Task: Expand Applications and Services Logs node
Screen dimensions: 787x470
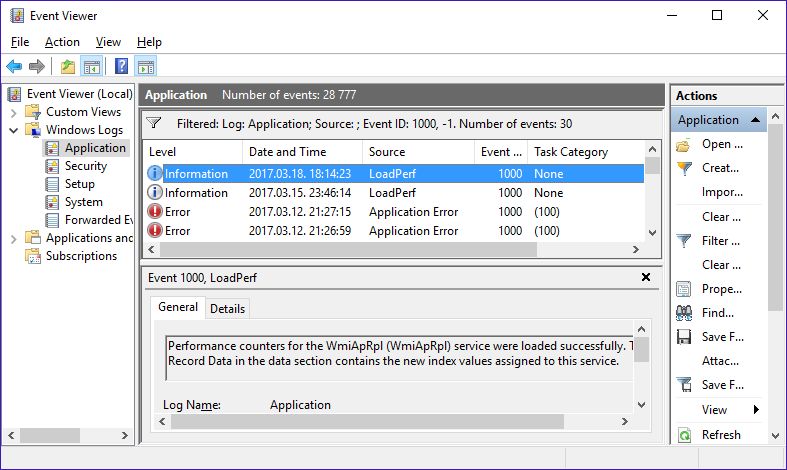Action: pos(14,238)
